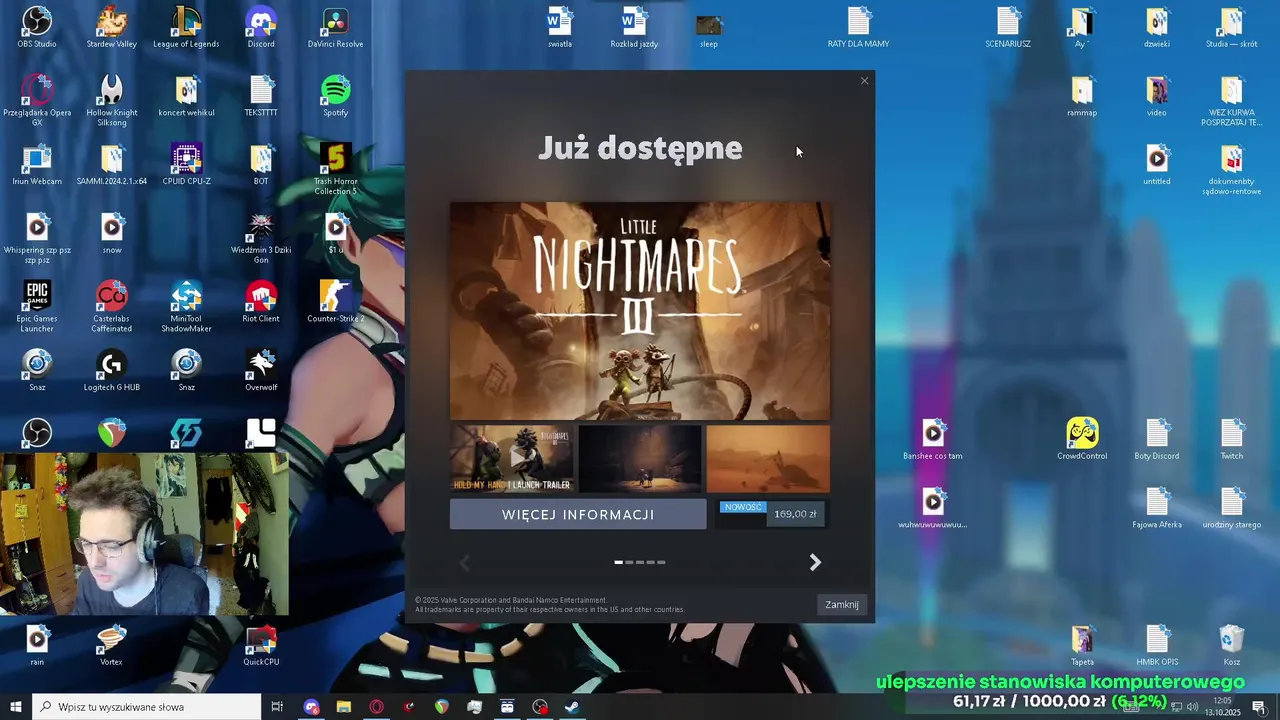Open the Opera GX browser shortcut

tap(37, 99)
